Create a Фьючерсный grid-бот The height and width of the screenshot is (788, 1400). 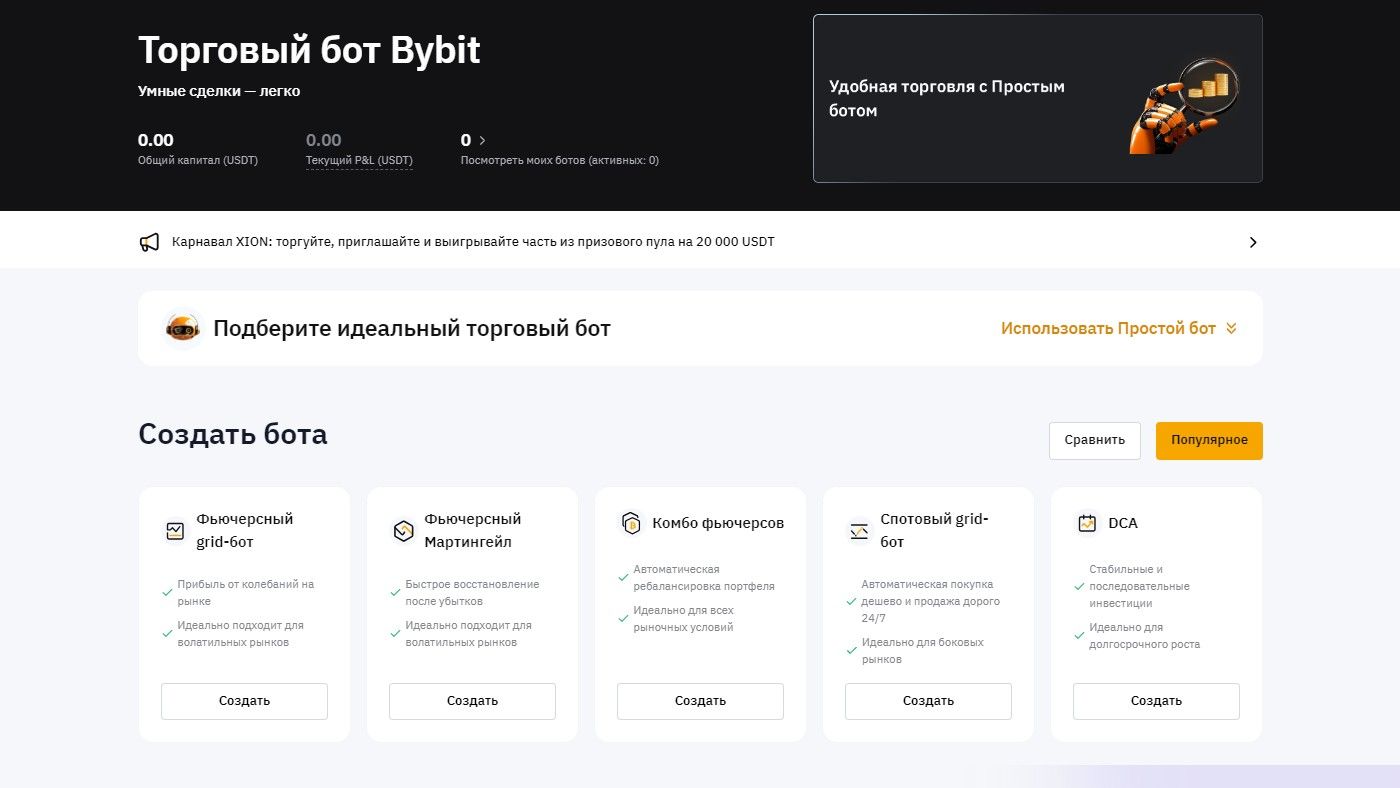(x=244, y=701)
